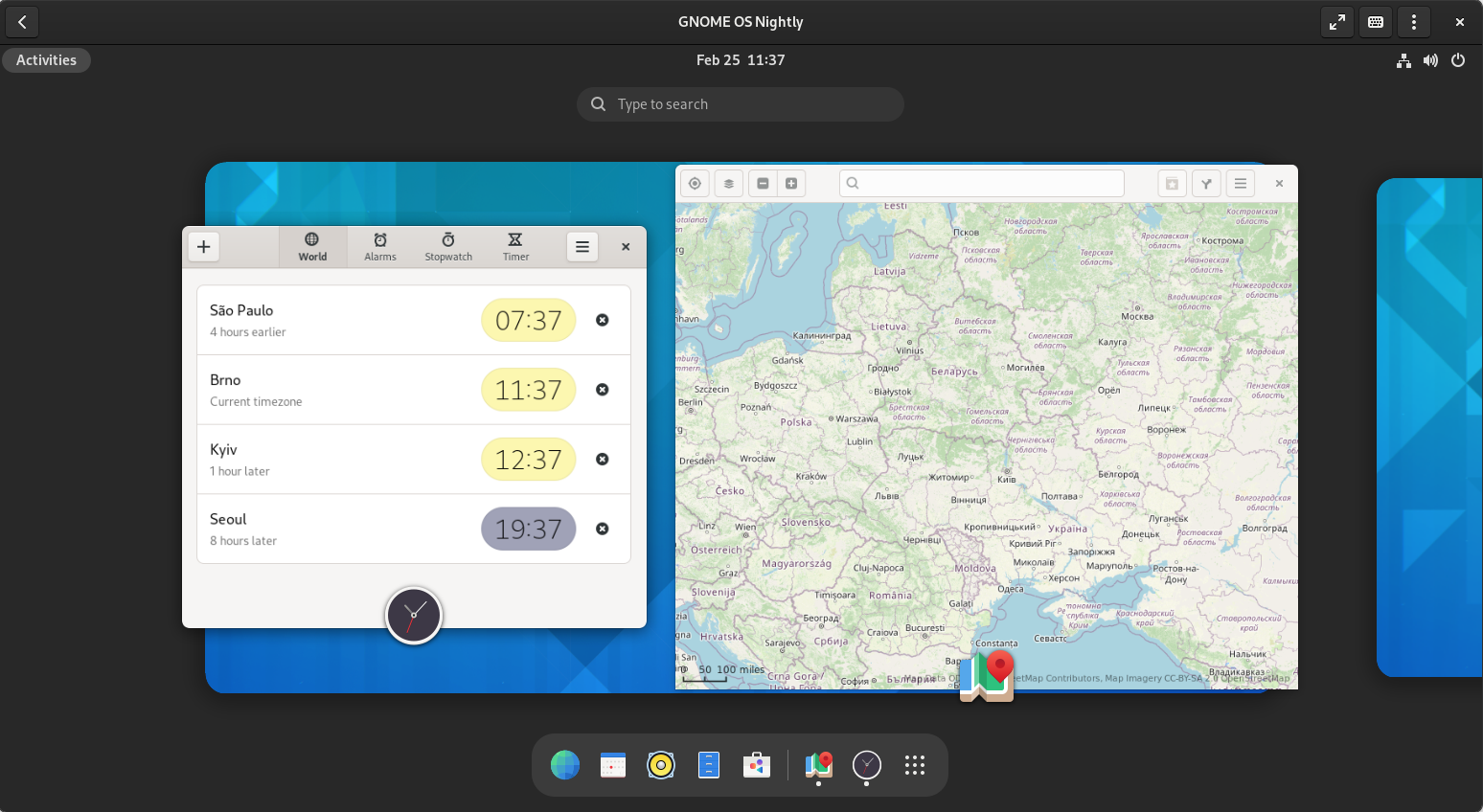Click the Activities button
The width and height of the screenshot is (1483, 812).
click(x=46, y=60)
